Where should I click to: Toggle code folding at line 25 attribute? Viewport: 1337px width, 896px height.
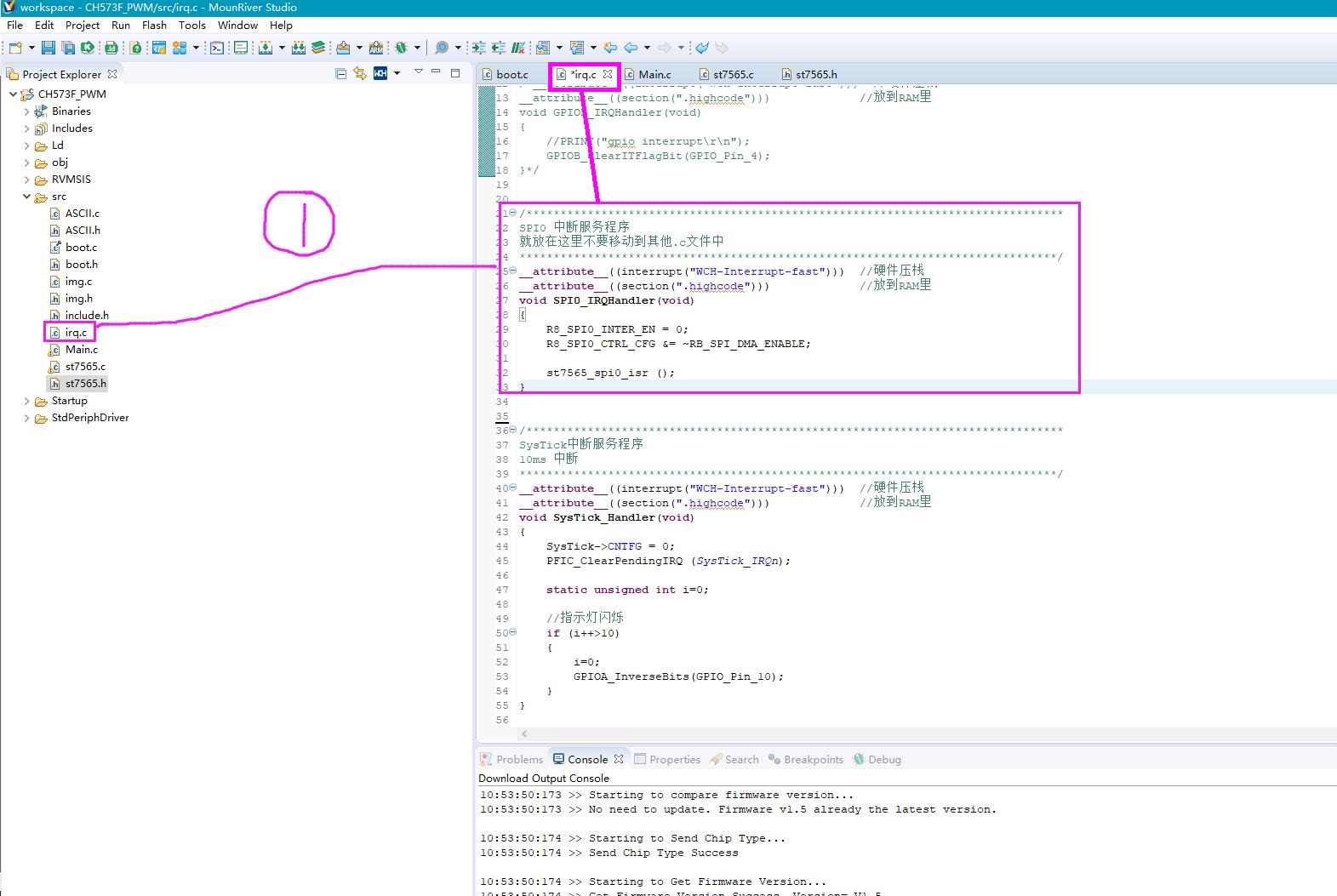pos(511,271)
